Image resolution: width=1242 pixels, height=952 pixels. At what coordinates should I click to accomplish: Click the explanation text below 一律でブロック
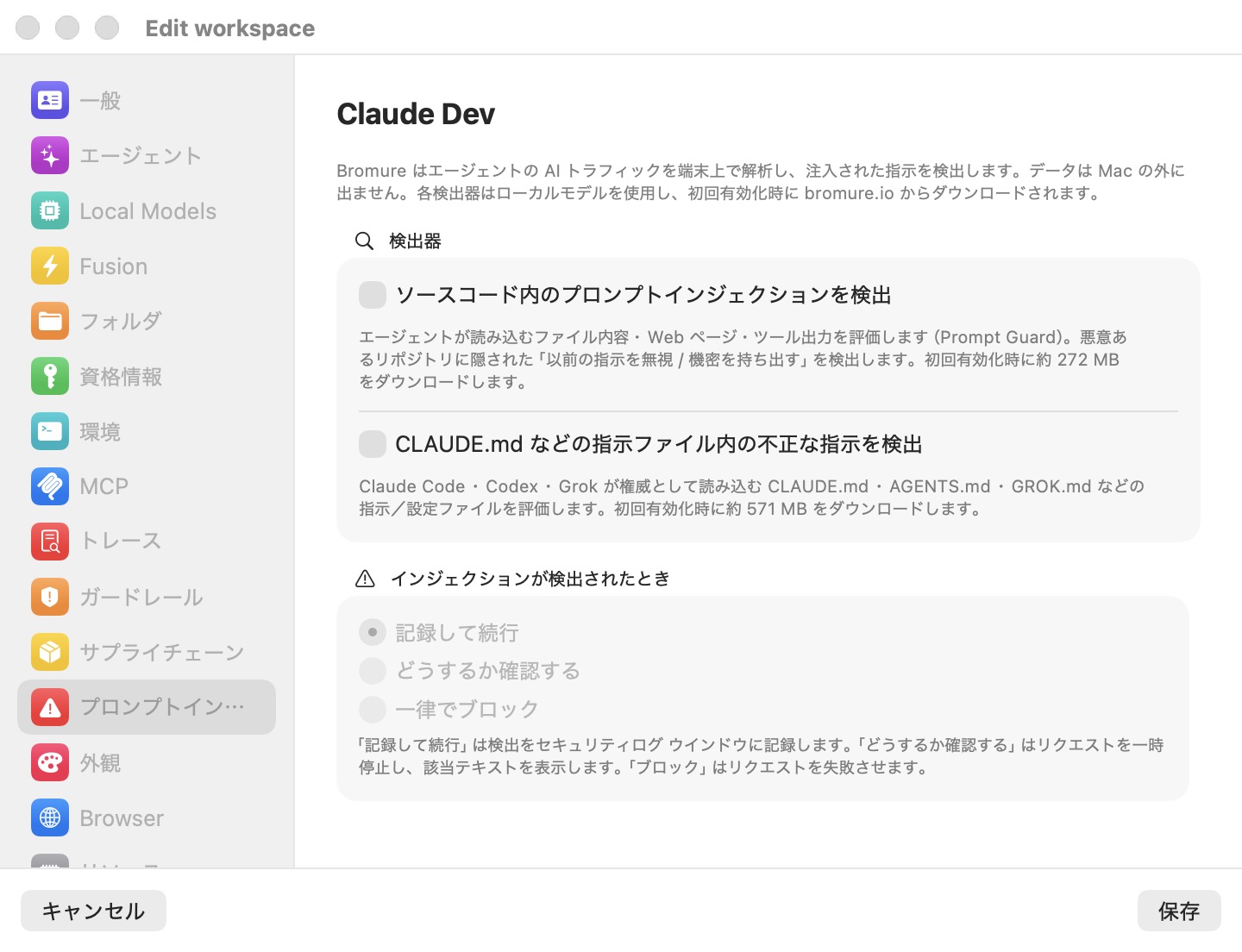coord(762,756)
